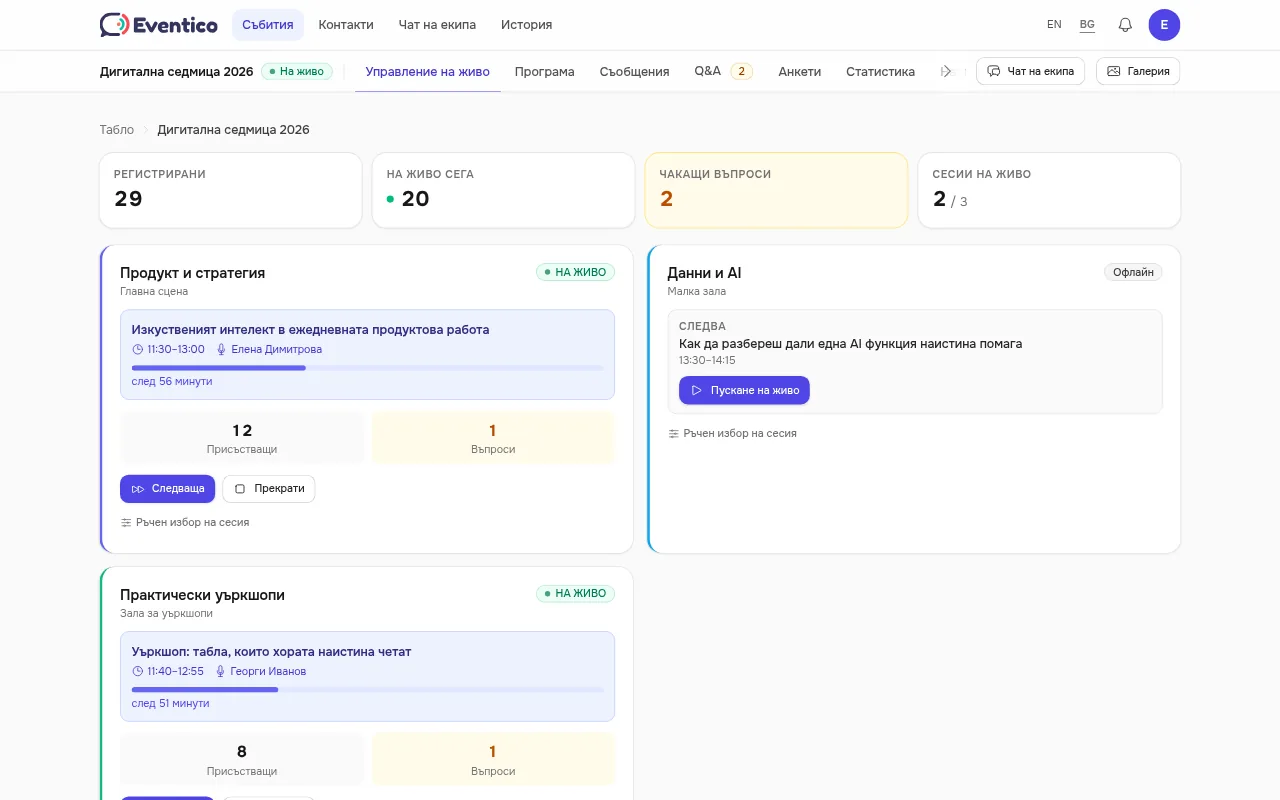Start session with Пускане на живо
1280x800 pixels.
coord(744,390)
